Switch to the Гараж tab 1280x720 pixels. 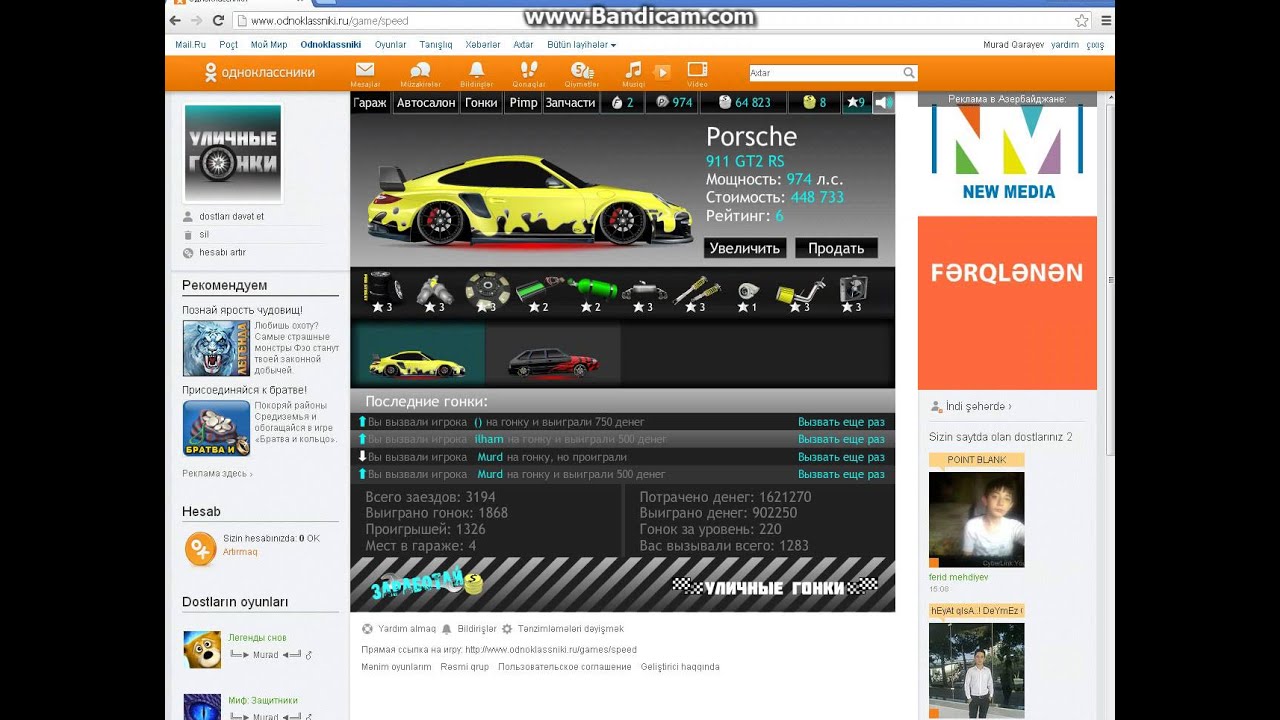tap(370, 102)
